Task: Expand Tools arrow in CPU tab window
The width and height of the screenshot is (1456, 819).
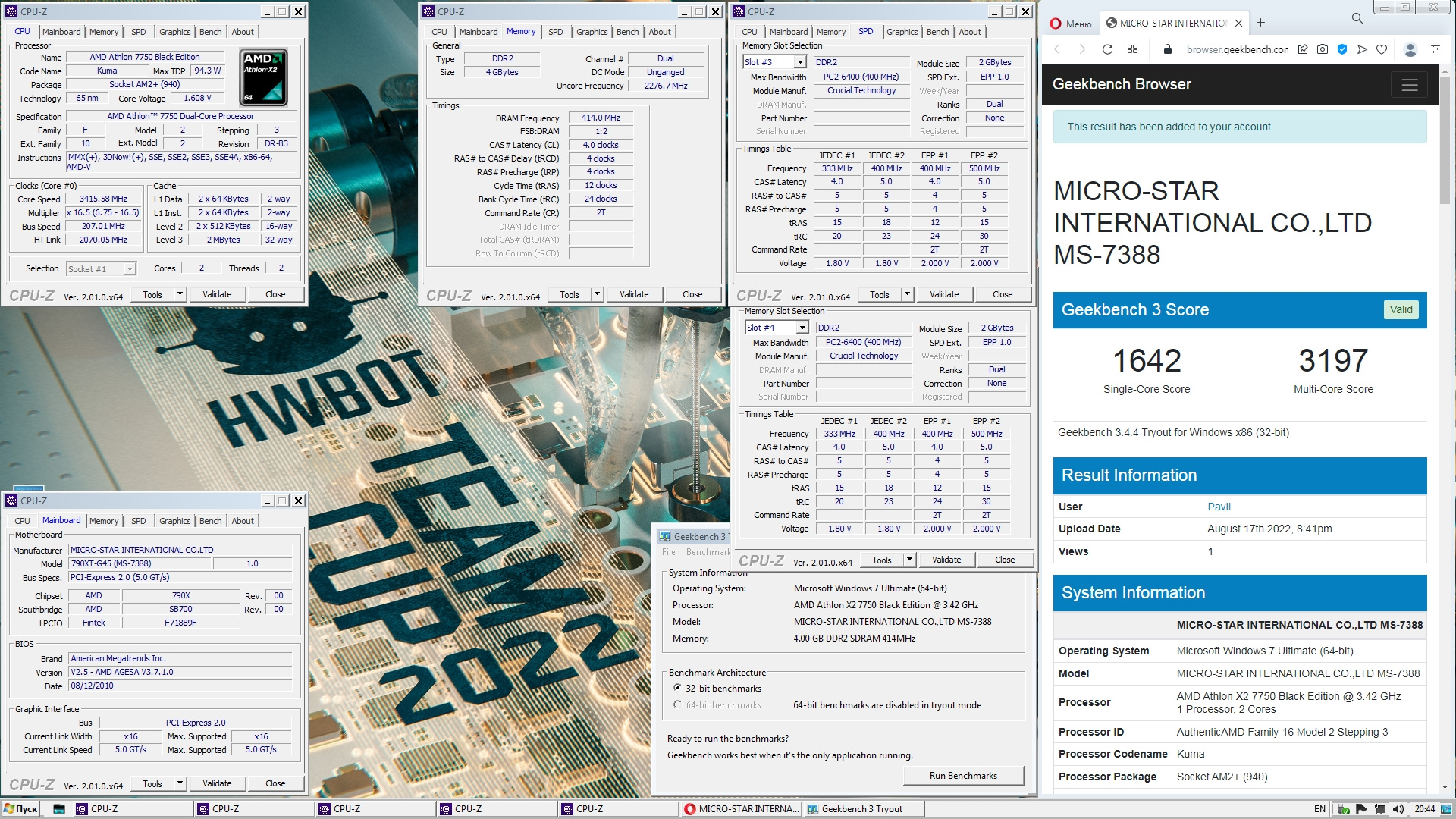Action: point(180,294)
